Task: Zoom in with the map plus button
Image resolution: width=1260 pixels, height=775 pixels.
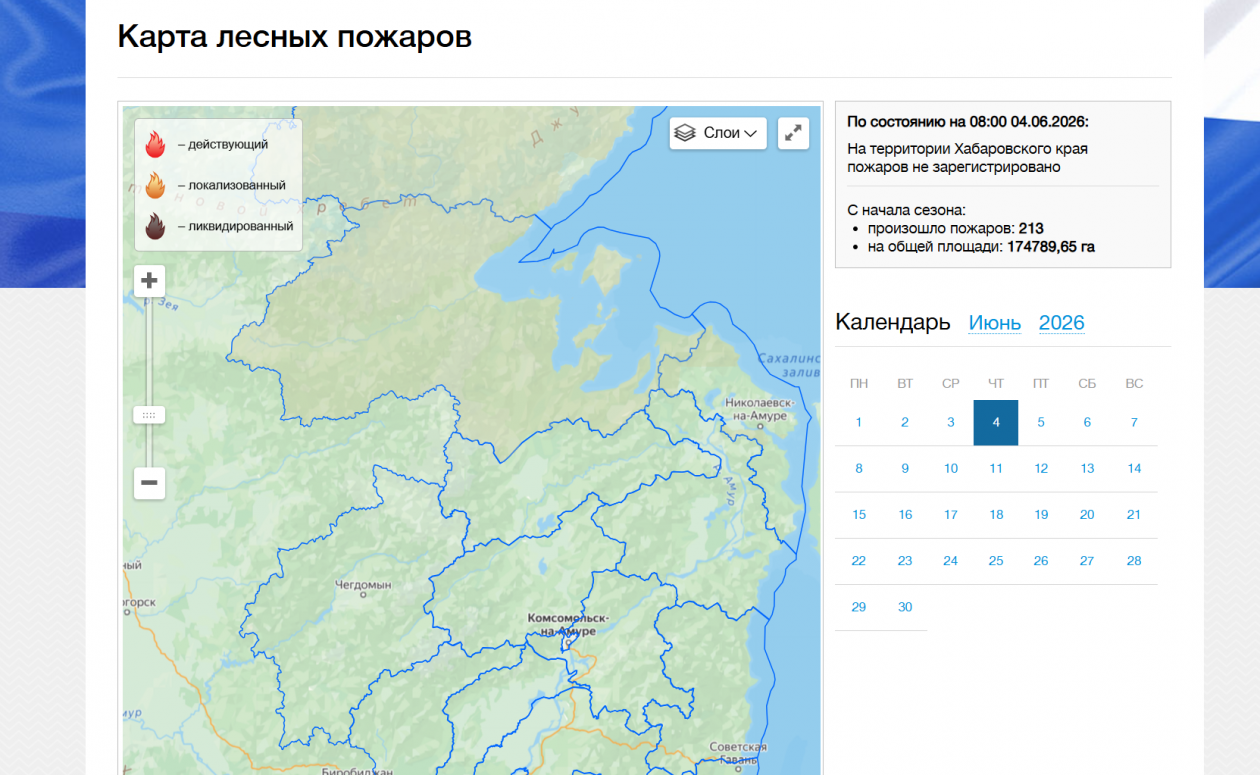Action: 149,280
